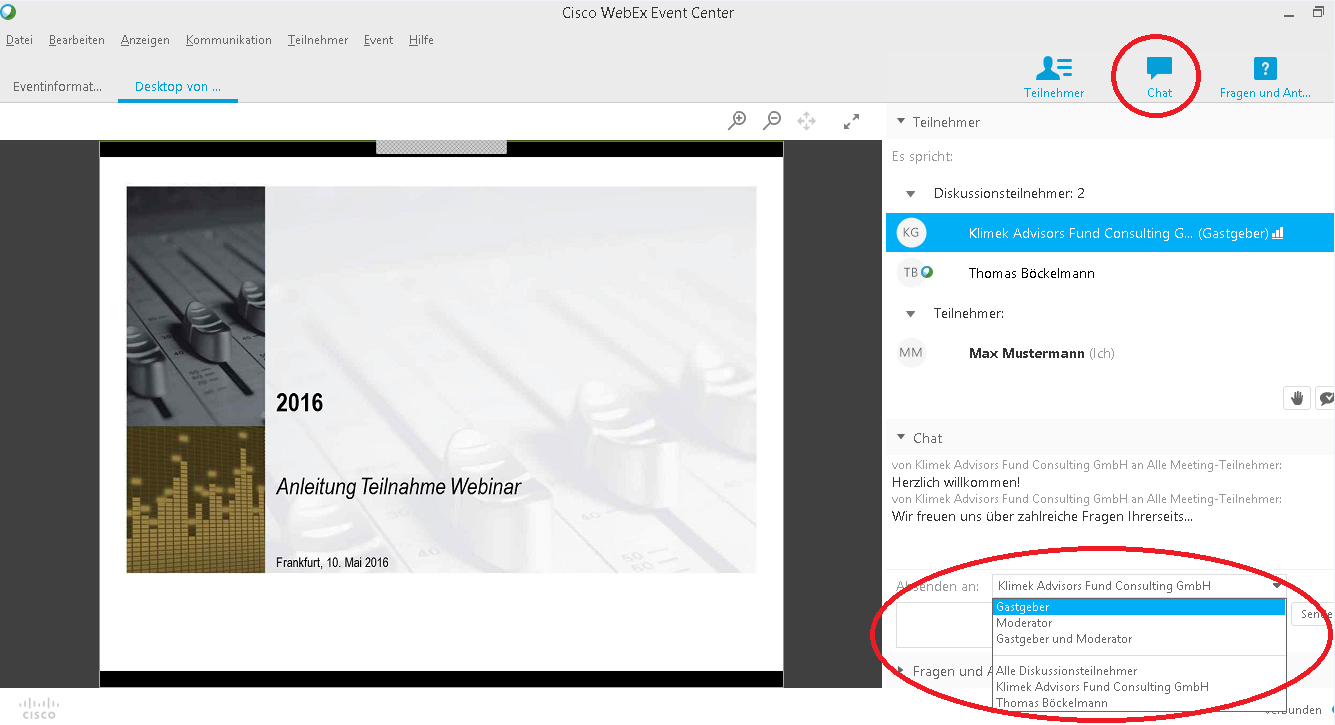Open the Kommunikation menu
The width and height of the screenshot is (1335, 725).
[228, 40]
